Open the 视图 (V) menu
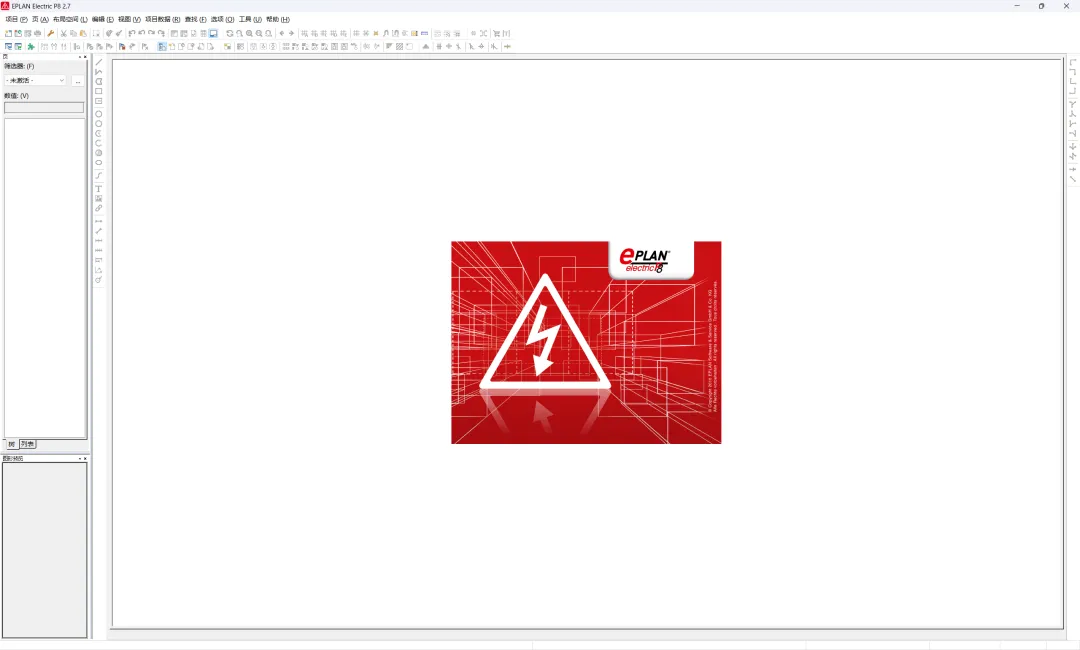 (x=129, y=19)
